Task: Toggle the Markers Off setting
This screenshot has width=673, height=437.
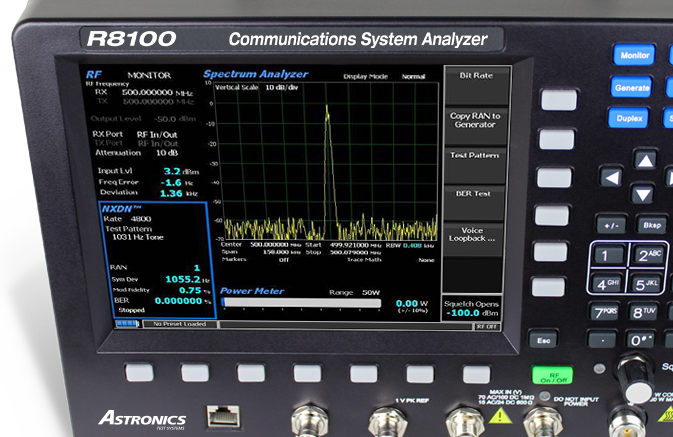Action: click(x=283, y=258)
